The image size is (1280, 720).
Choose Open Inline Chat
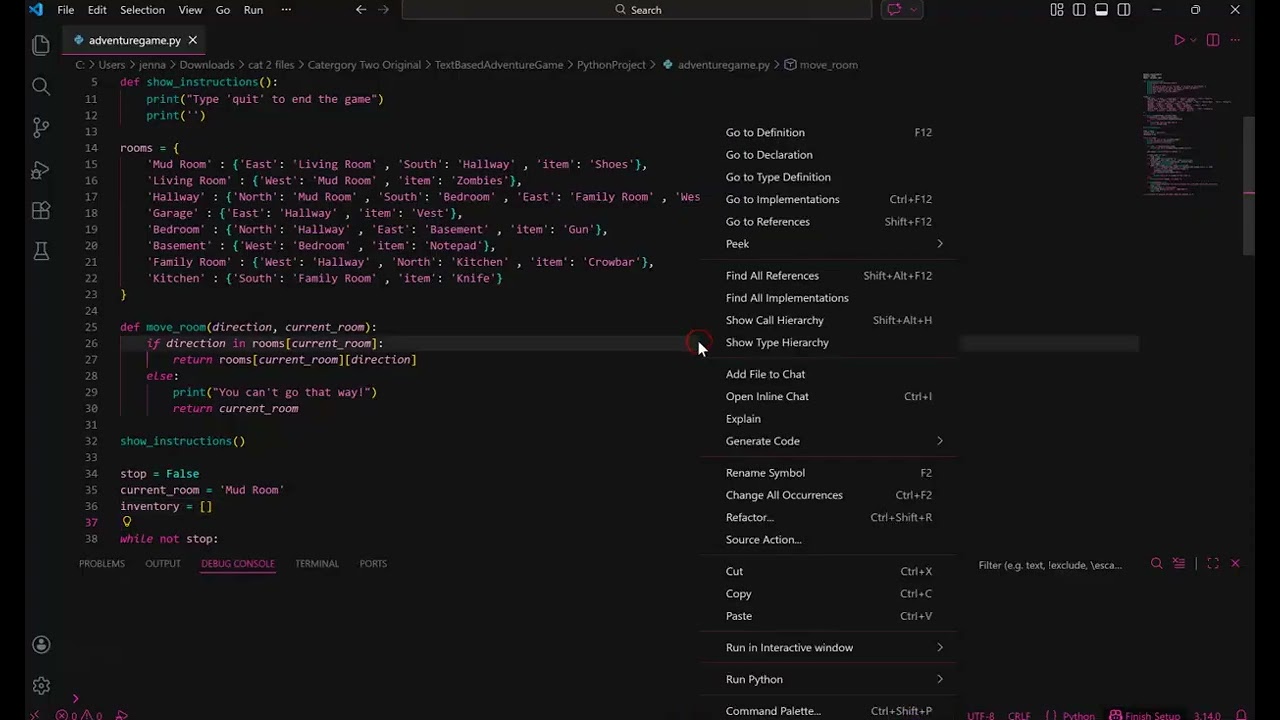coord(829,396)
